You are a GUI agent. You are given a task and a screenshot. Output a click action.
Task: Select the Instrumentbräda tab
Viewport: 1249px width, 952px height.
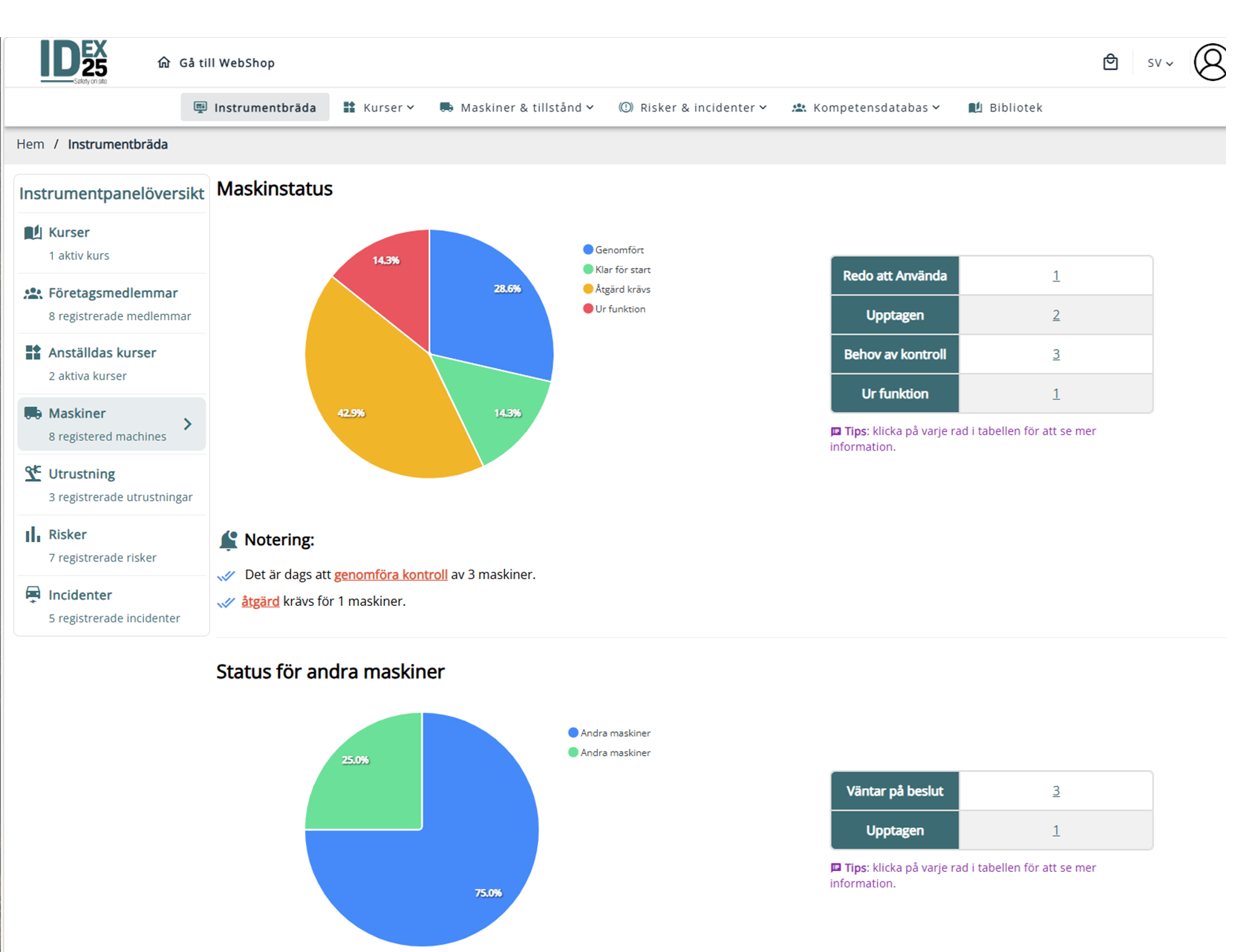pos(255,108)
